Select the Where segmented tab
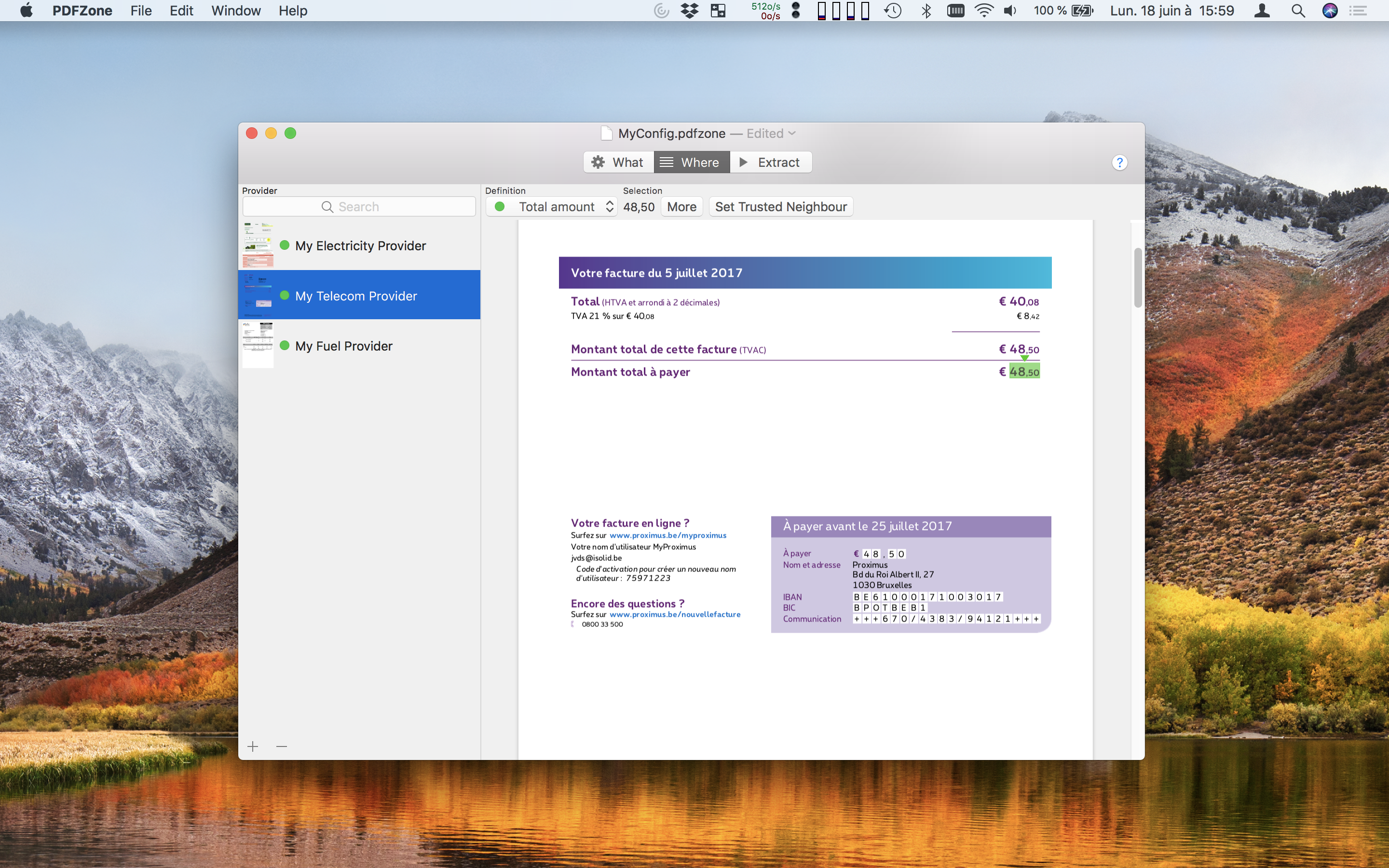 (x=691, y=163)
